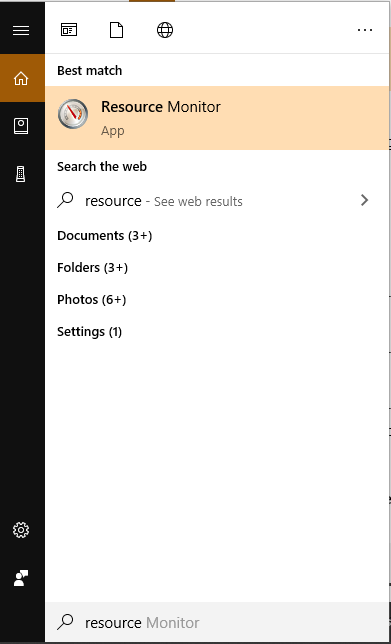Filter results by Documents icon
The image size is (391, 644).
click(117, 30)
